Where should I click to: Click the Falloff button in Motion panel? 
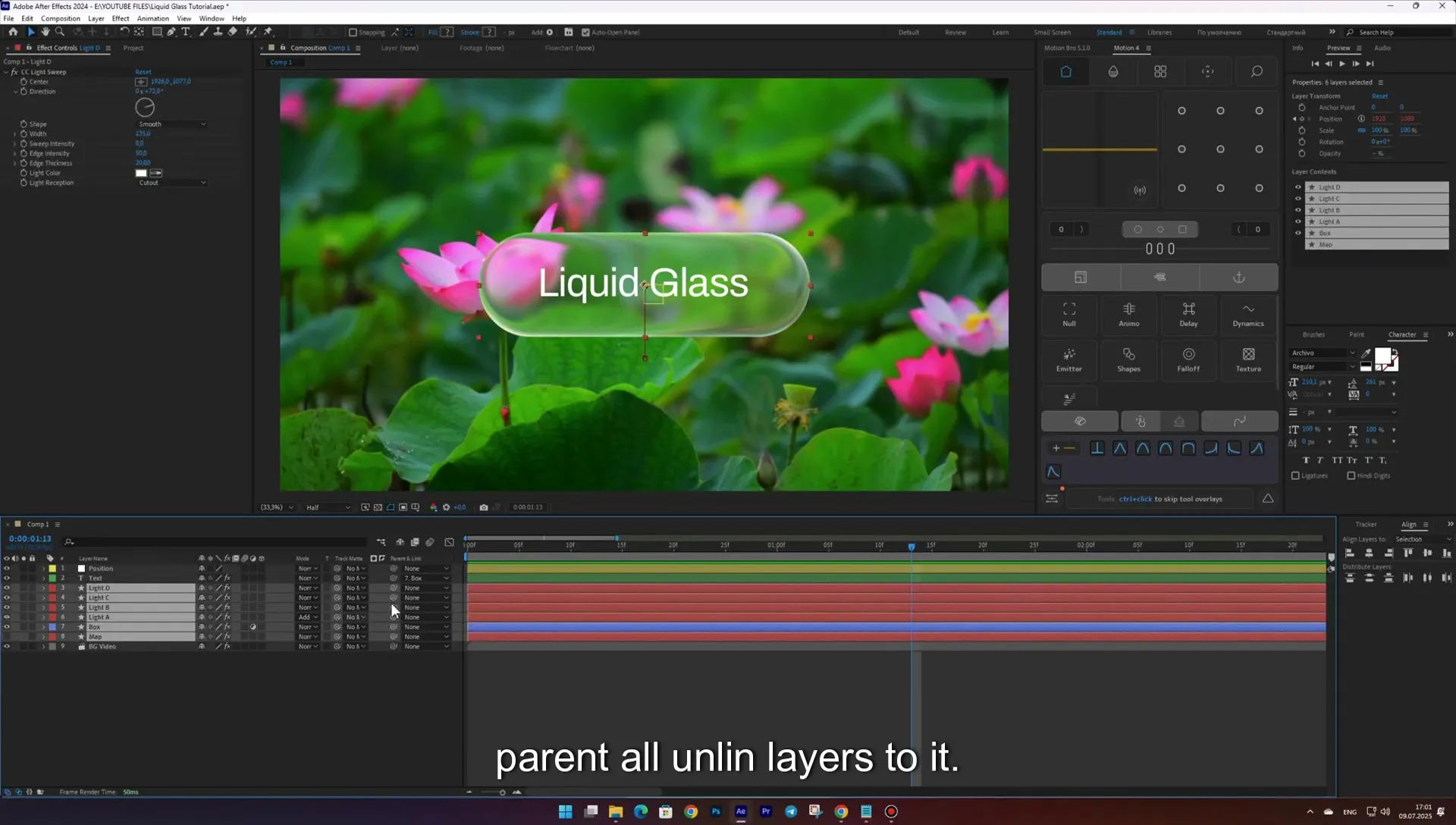(1188, 360)
